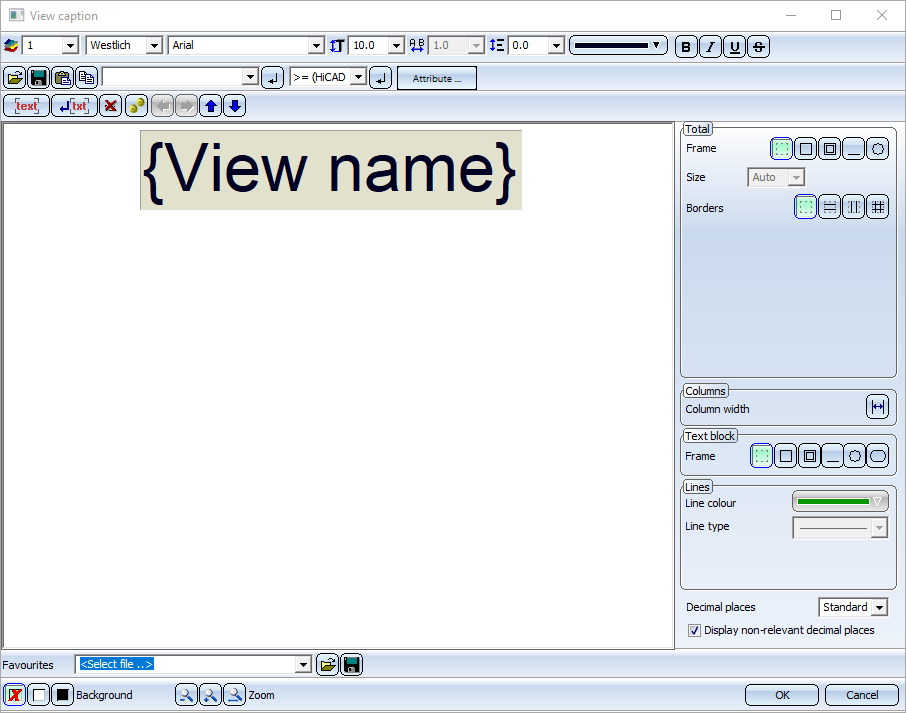Image resolution: width=906 pixels, height=713 pixels.
Task: Move text block down with blue arrow
Action: [235, 106]
